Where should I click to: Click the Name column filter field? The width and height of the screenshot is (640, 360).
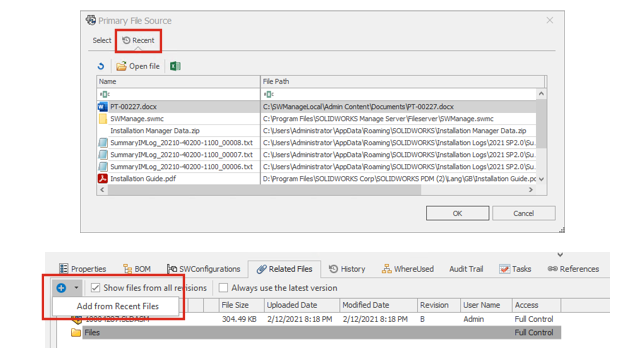(x=178, y=94)
